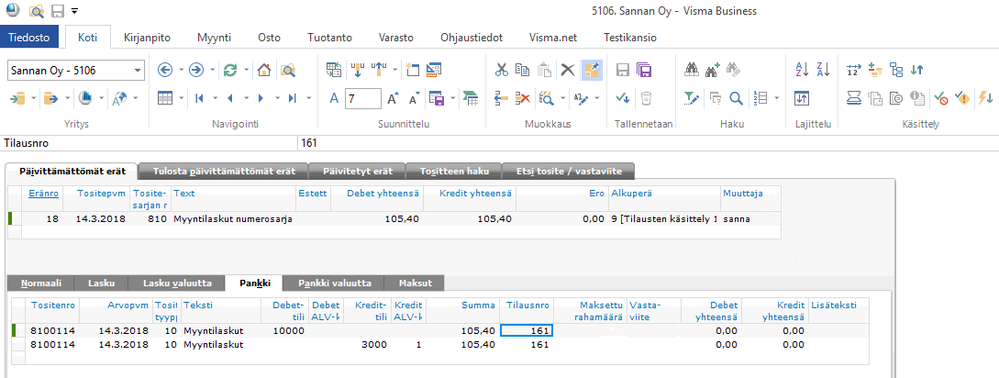Jump to first record icon
This screenshot has width=999, height=378.
click(199, 98)
